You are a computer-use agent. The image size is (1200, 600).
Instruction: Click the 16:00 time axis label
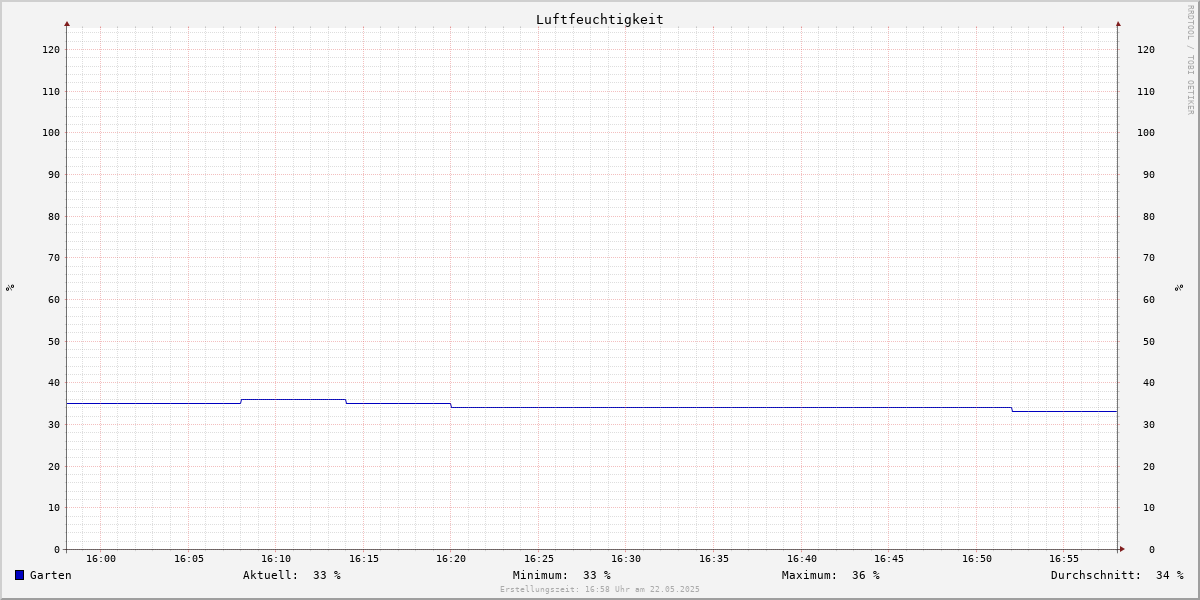point(101,559)
